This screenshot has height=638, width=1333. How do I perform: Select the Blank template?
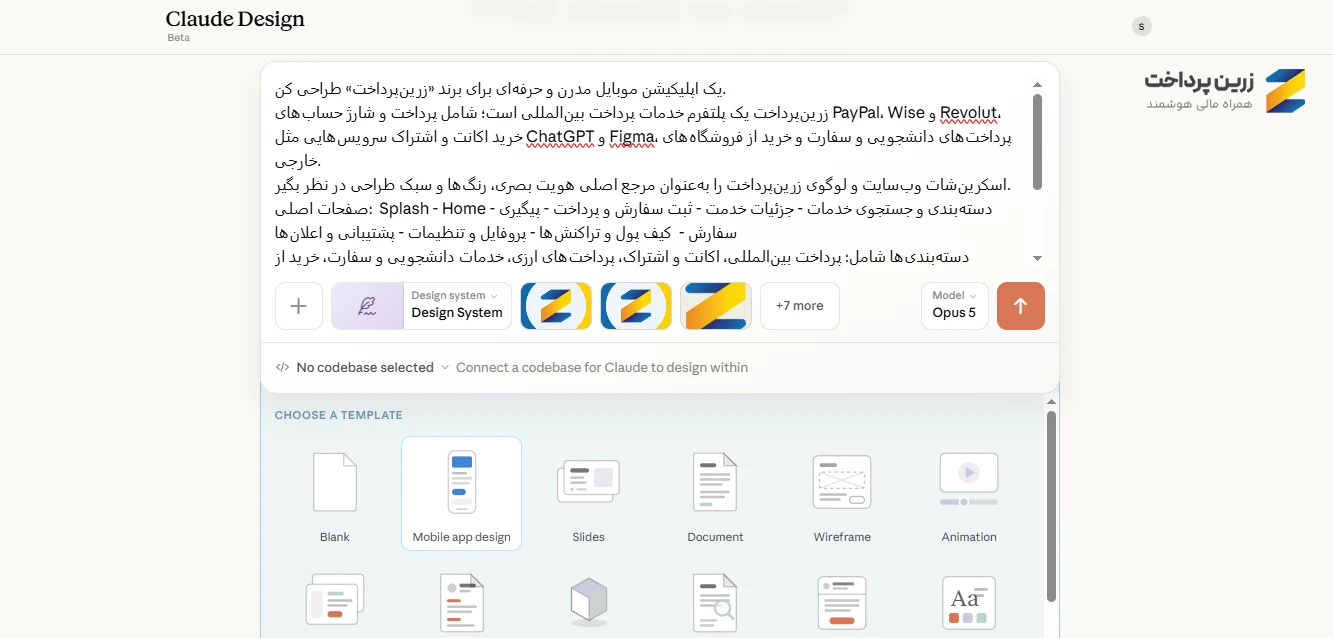tap(335, 493)
